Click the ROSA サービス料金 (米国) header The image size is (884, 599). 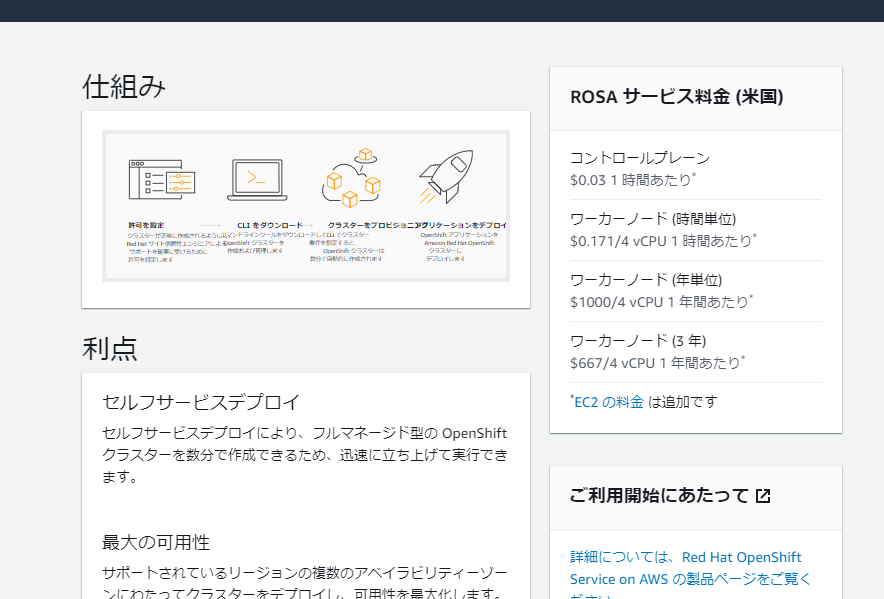(677, 97)
